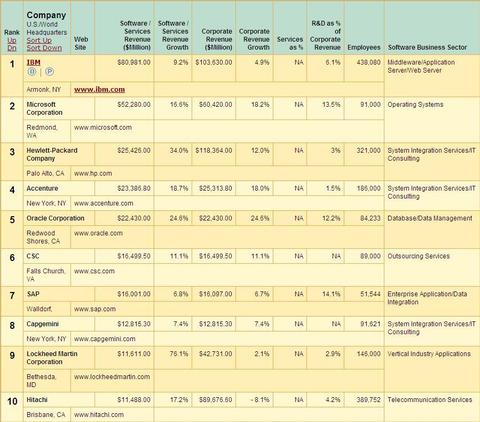The image size is (480, 422).
Task: Click the company Sort Down link
Action: [44, 48]
